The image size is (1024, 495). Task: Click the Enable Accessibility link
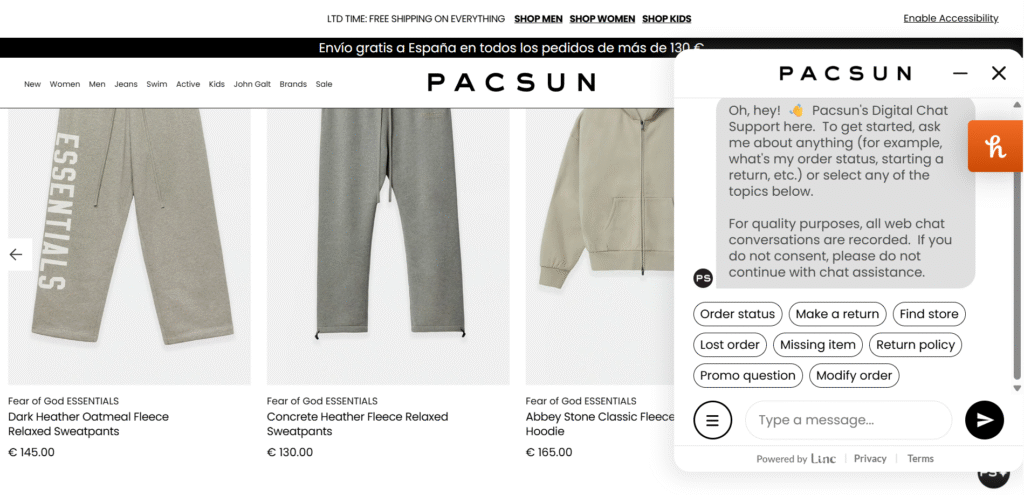(x=950, y=18)
